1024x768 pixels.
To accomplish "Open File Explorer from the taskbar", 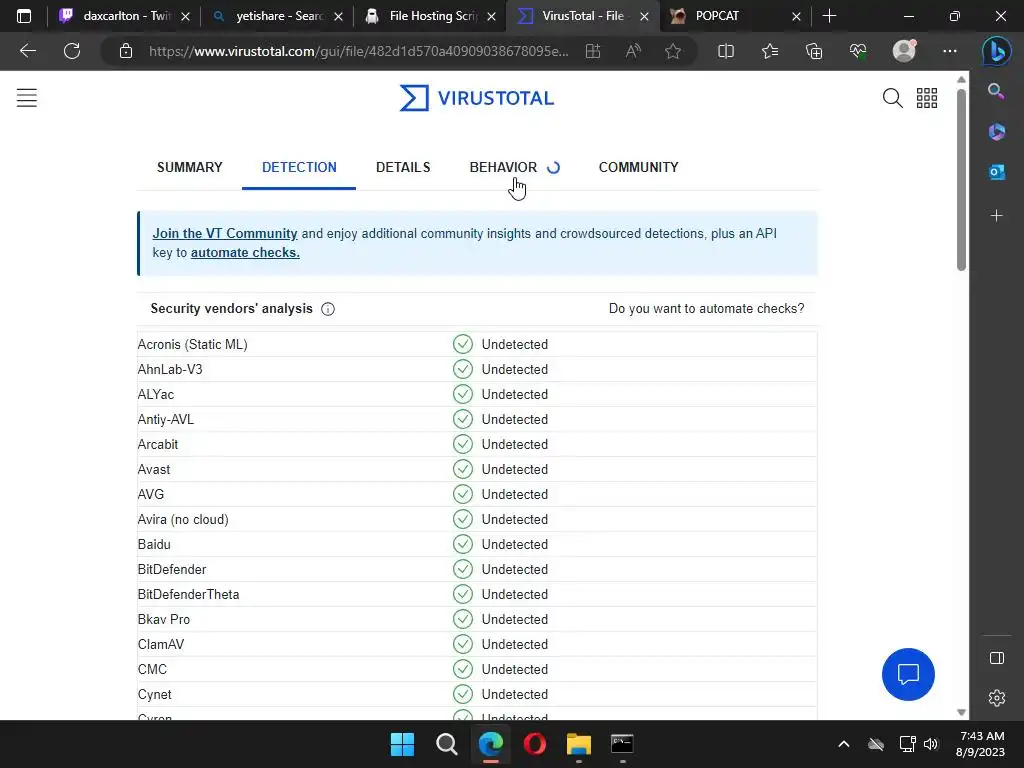I will coord(579,744).
